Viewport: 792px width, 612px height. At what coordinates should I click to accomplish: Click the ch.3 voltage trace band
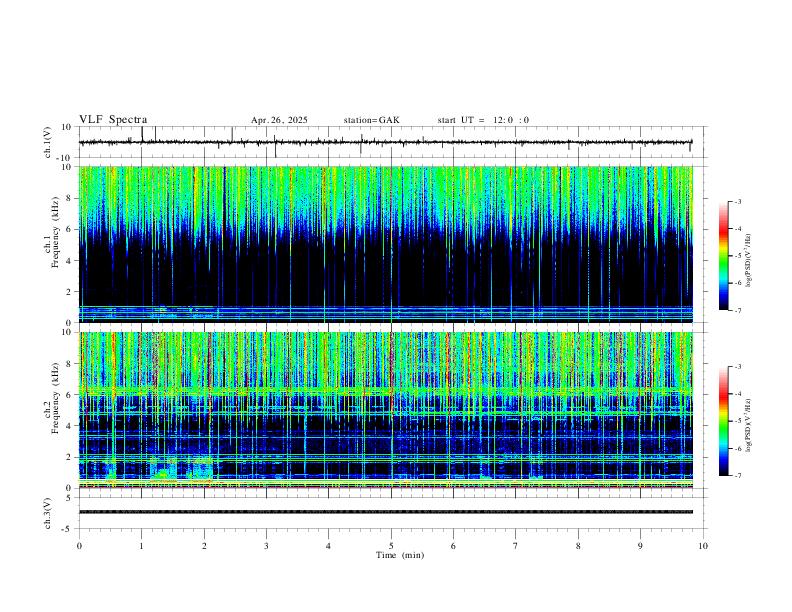point(386,512)
